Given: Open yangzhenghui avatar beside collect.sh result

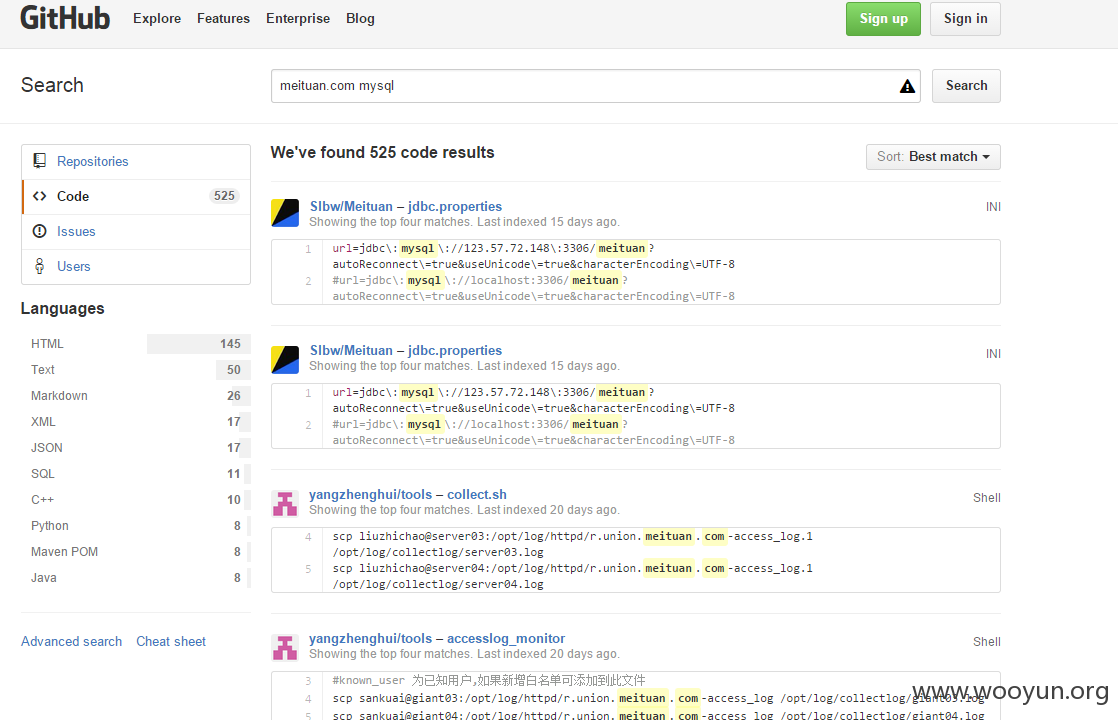Looking at the screenshot, I should click(x=285, y=504).
